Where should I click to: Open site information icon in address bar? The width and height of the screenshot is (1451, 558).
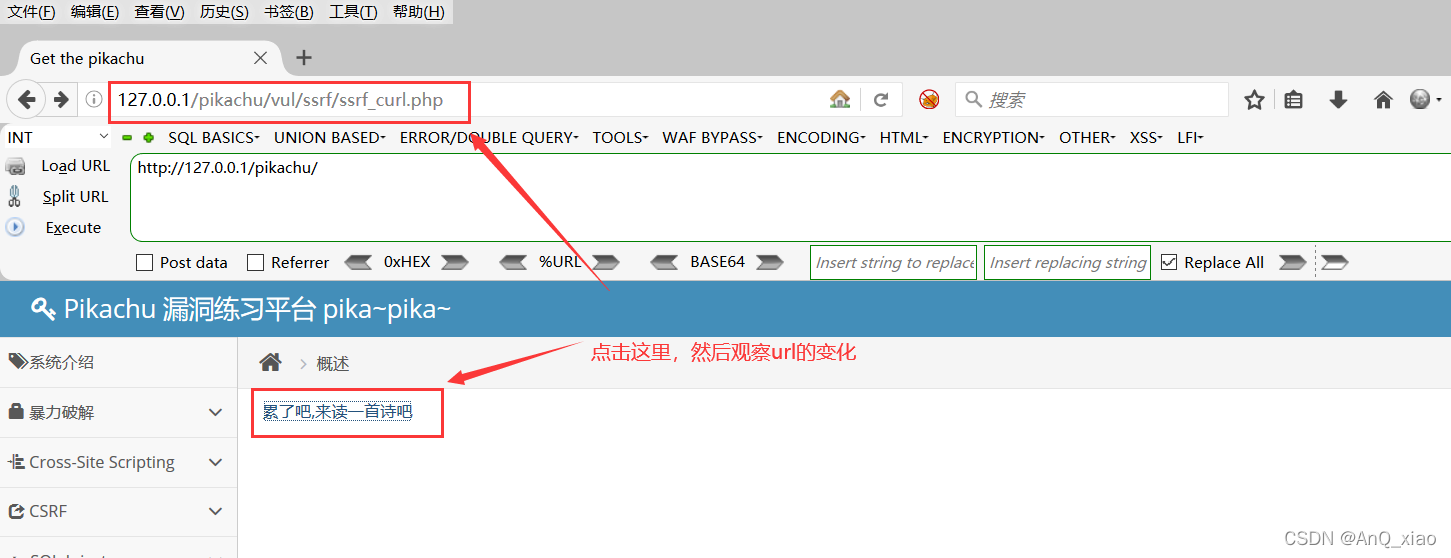click(x=94, y=100)
